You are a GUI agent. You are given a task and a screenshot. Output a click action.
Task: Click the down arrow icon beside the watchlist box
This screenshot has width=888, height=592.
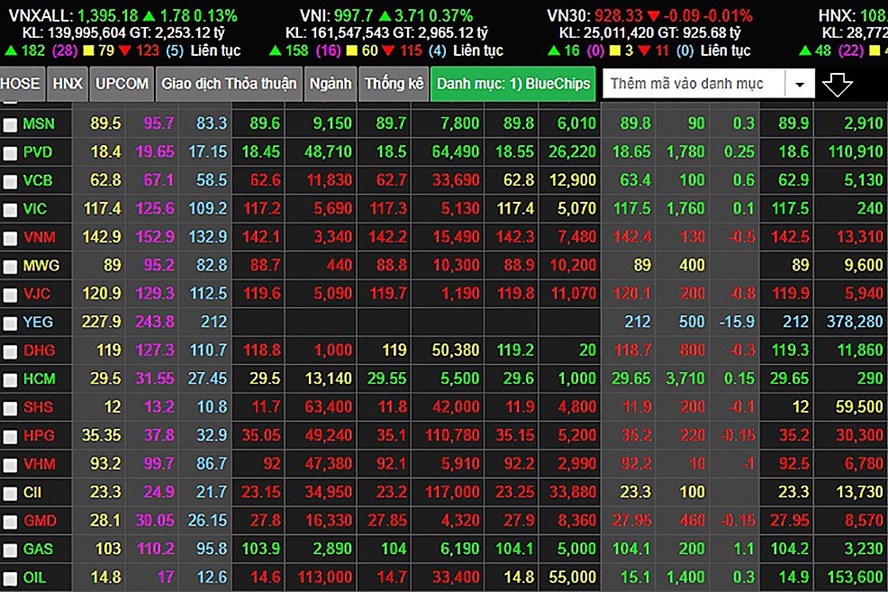tap(837, 85)
